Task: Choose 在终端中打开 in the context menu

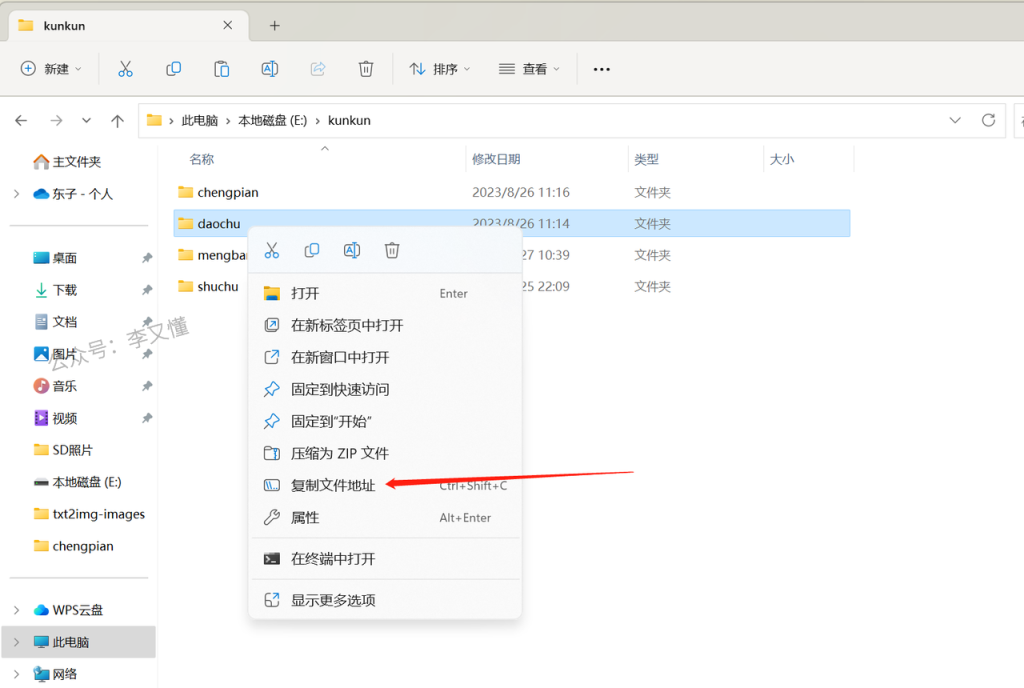Action: click(333, 559)
